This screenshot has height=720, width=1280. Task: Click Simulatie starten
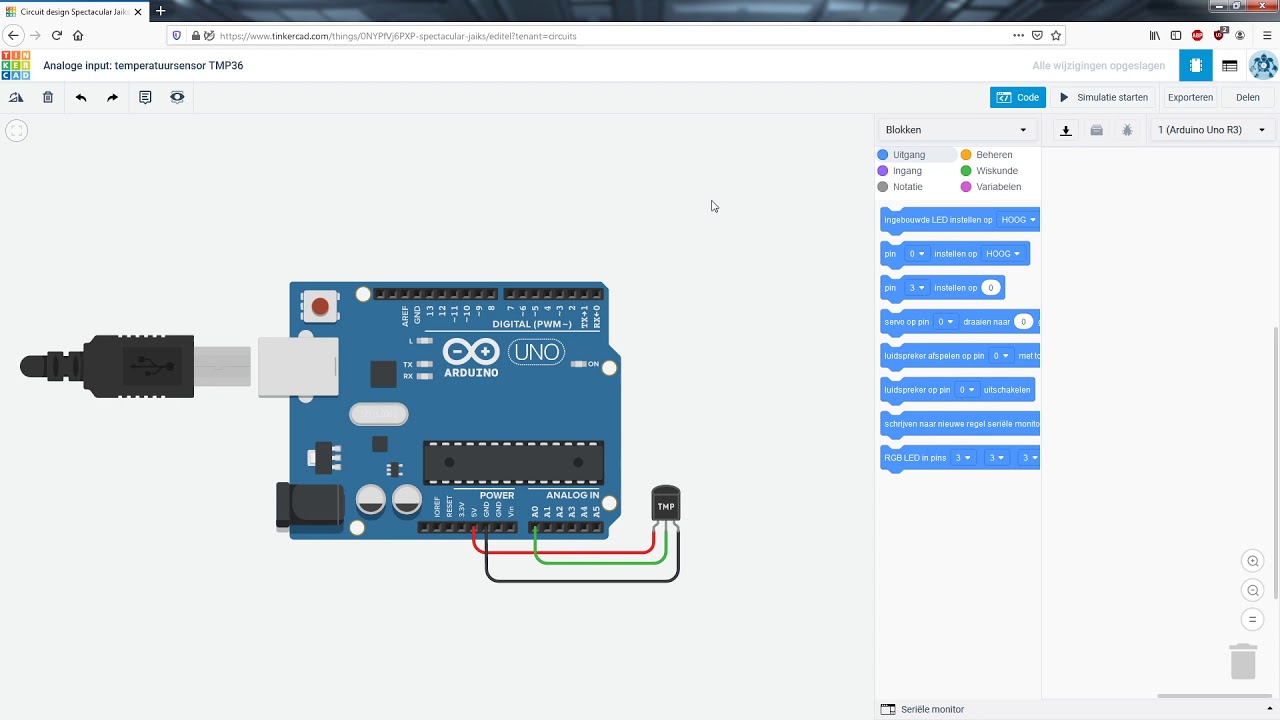(1104, 97)
